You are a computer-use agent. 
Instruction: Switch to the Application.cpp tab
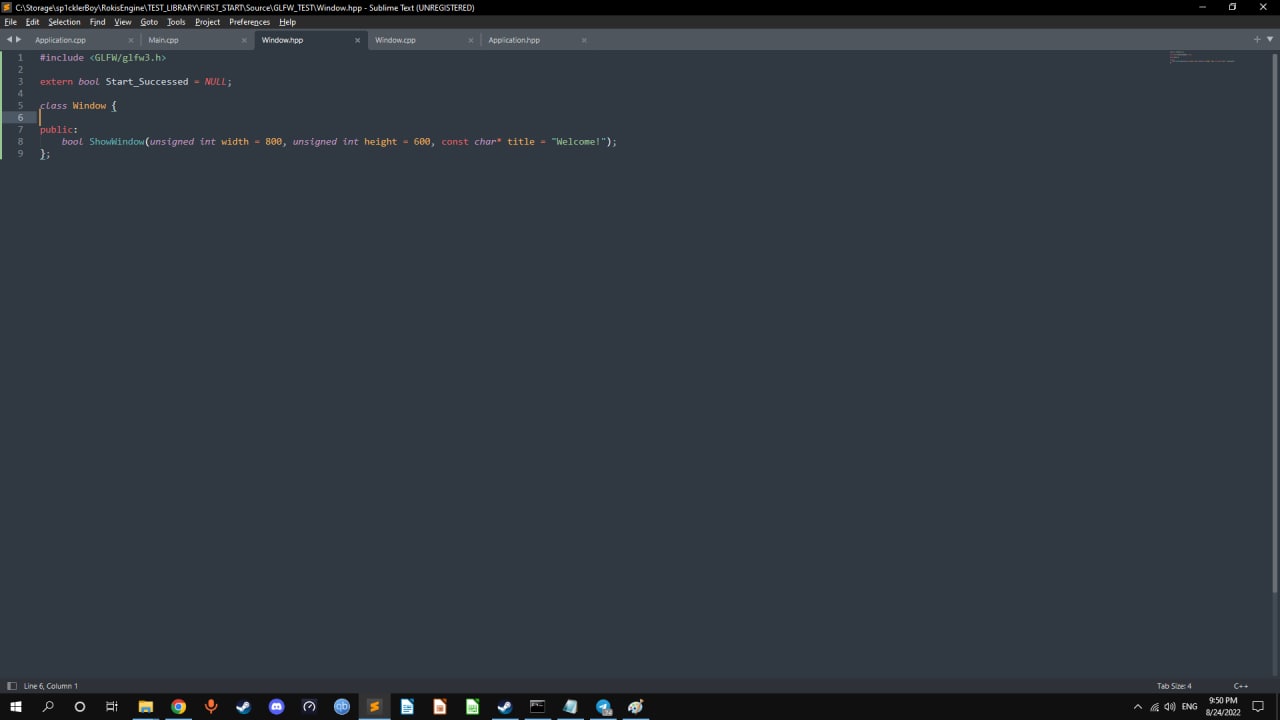click(x=61, y=40)
